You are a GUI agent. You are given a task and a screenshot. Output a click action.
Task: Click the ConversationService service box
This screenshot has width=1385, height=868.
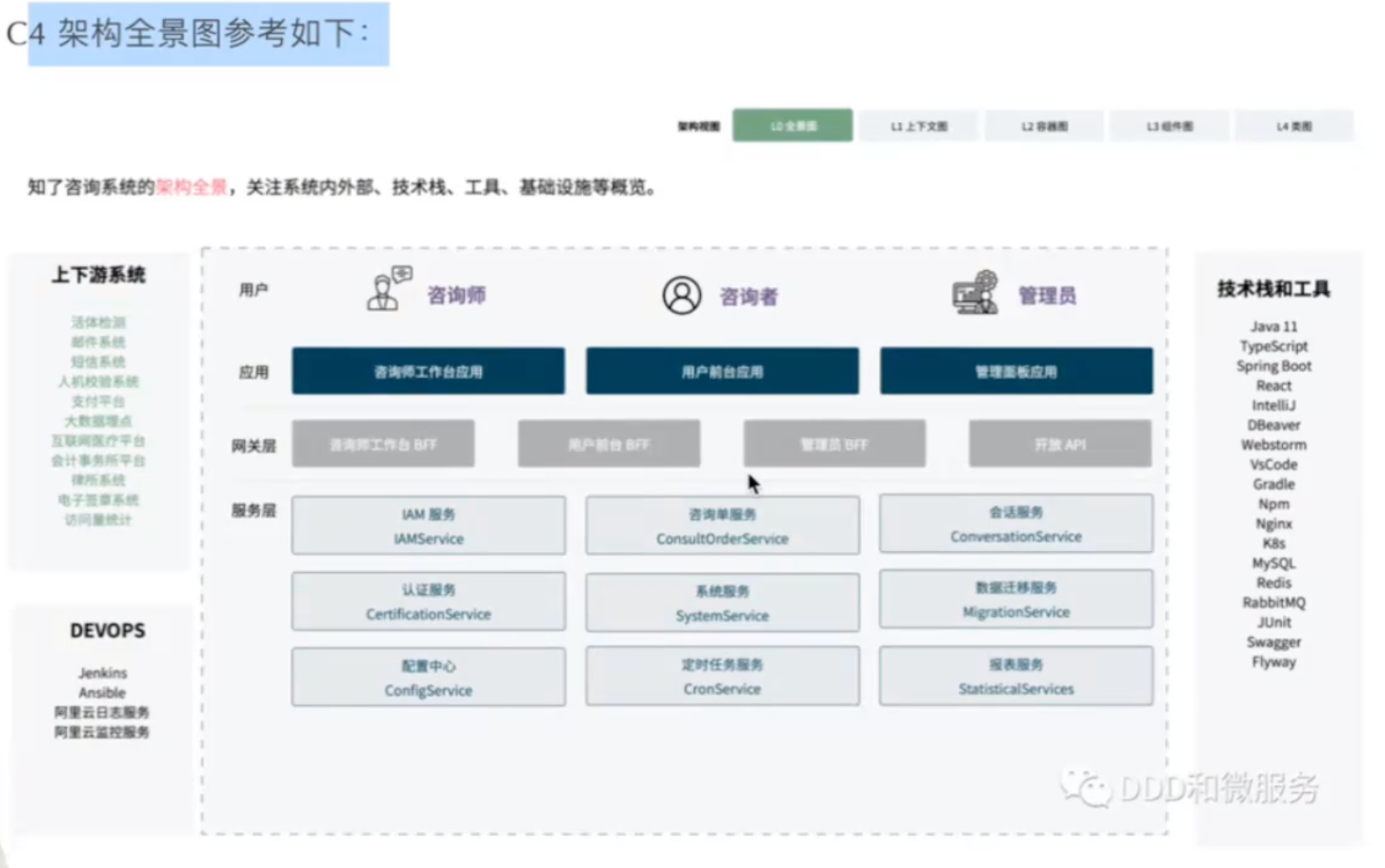1016,523
